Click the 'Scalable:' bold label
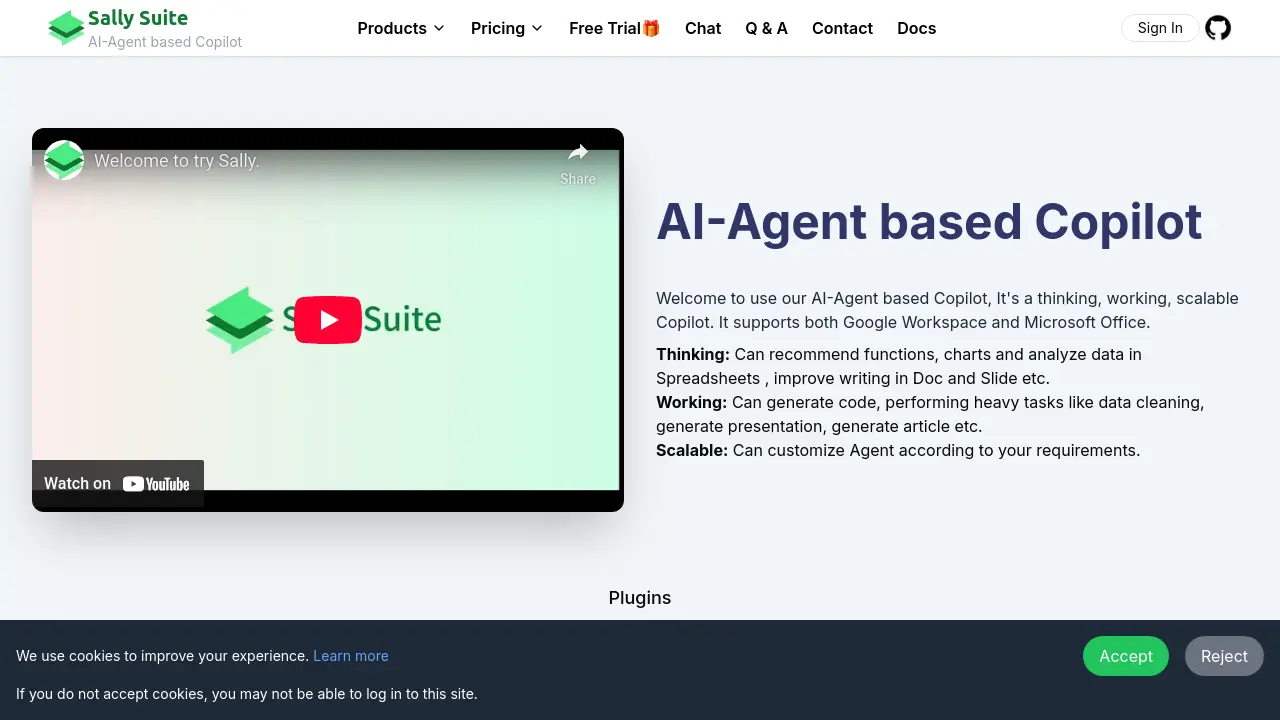The image size is (1280, 720). (692, 450)
